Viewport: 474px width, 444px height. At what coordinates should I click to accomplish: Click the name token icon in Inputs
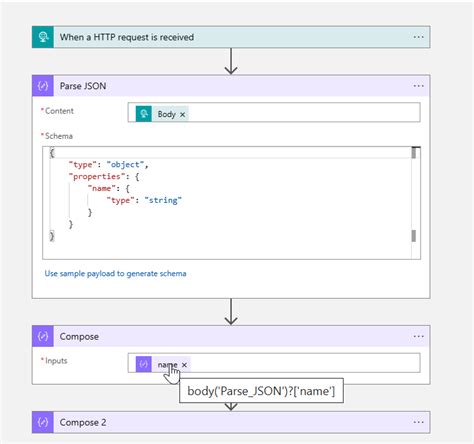tap(144, 364)
